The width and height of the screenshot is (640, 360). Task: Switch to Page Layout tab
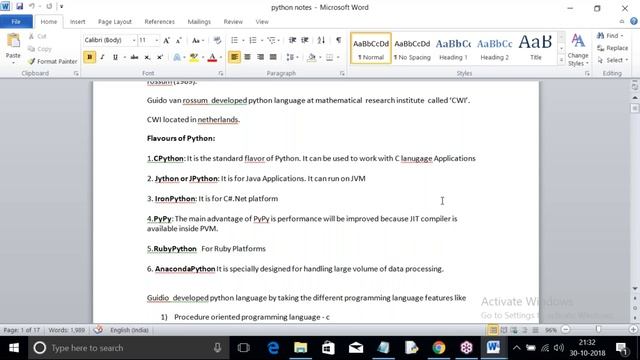[x=115, y=22]
